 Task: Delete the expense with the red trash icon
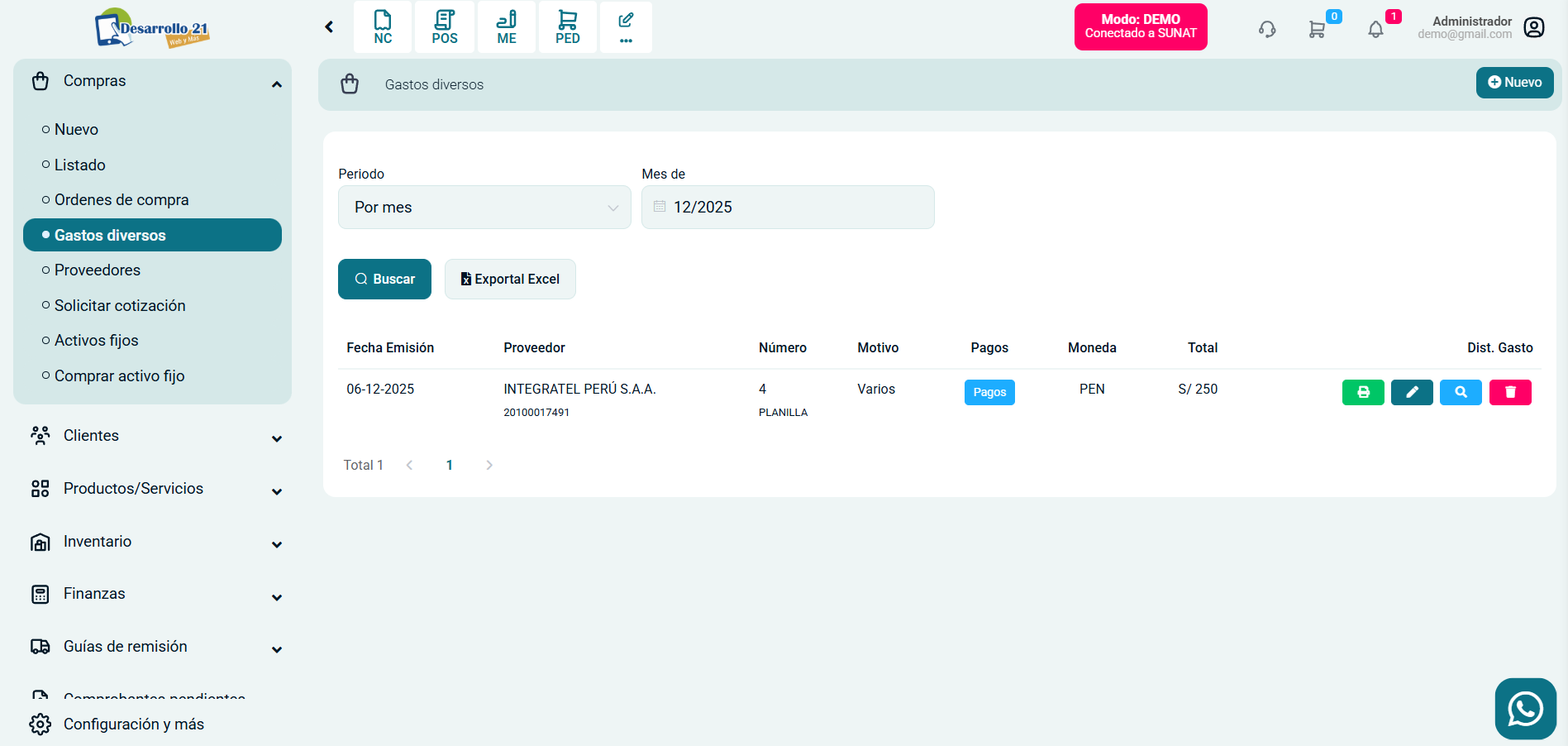point(1510,392)
